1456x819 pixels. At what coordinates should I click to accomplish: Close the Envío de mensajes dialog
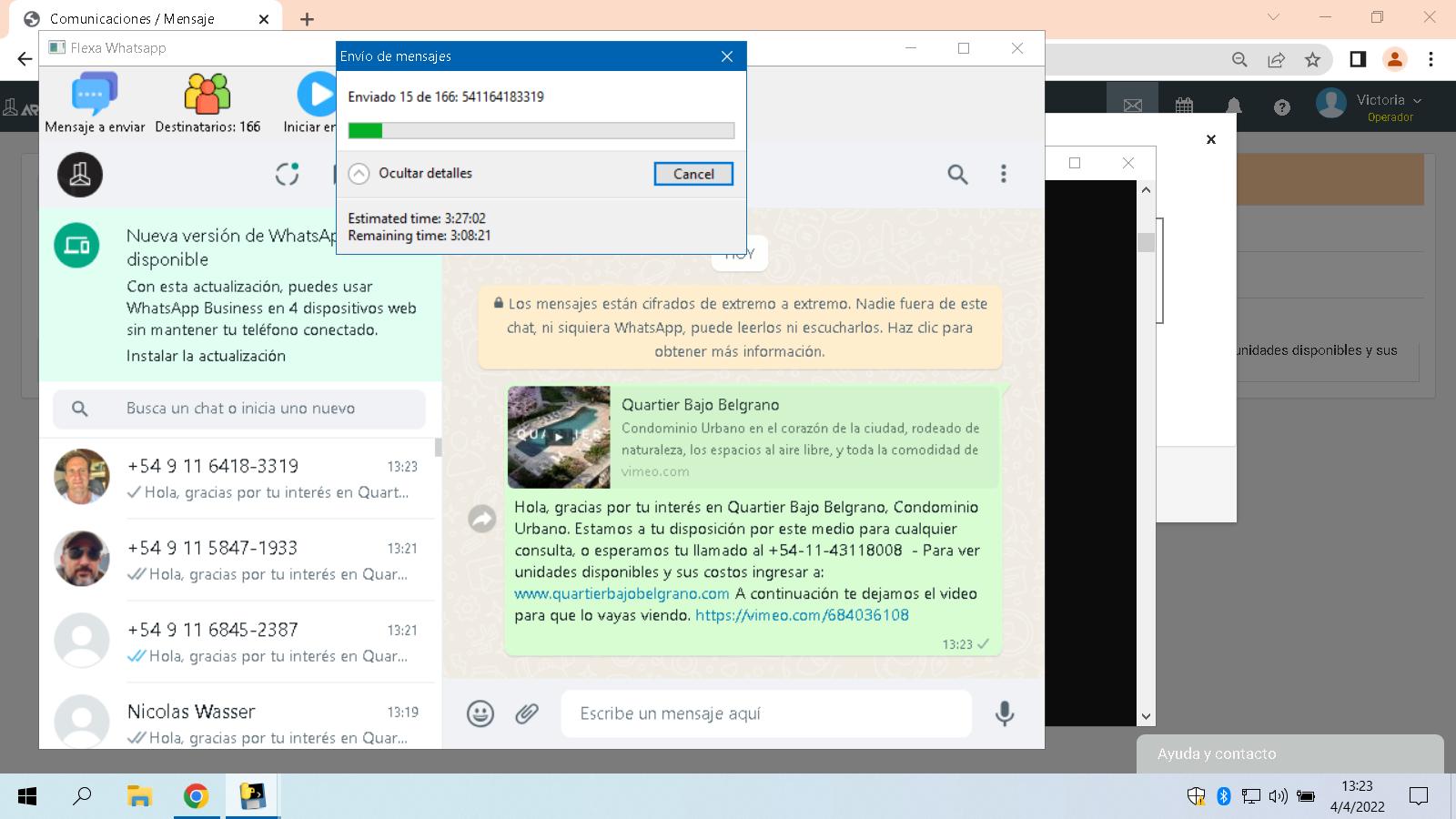[726, 56]
